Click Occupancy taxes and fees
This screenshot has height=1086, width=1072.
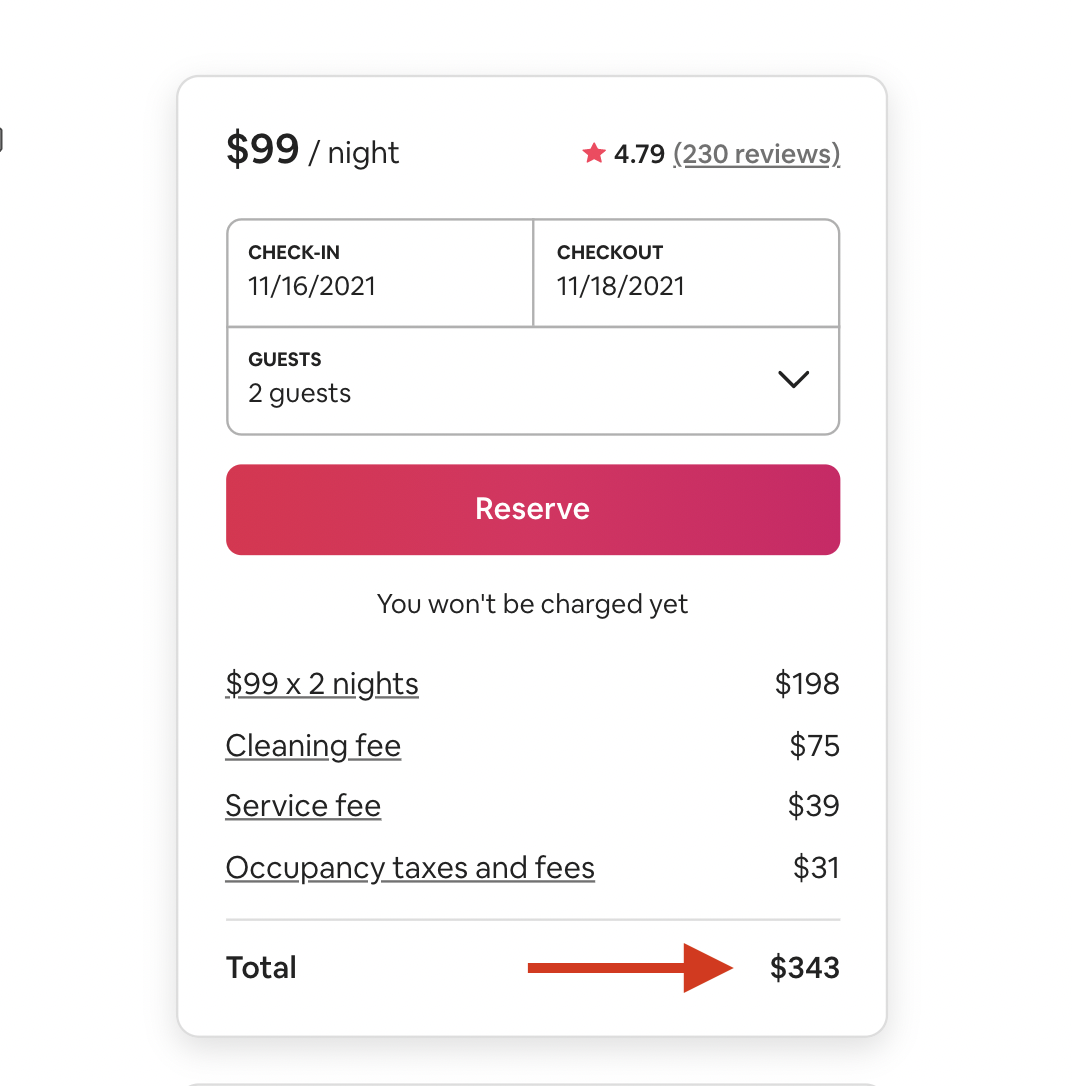[x=410, y=868]
